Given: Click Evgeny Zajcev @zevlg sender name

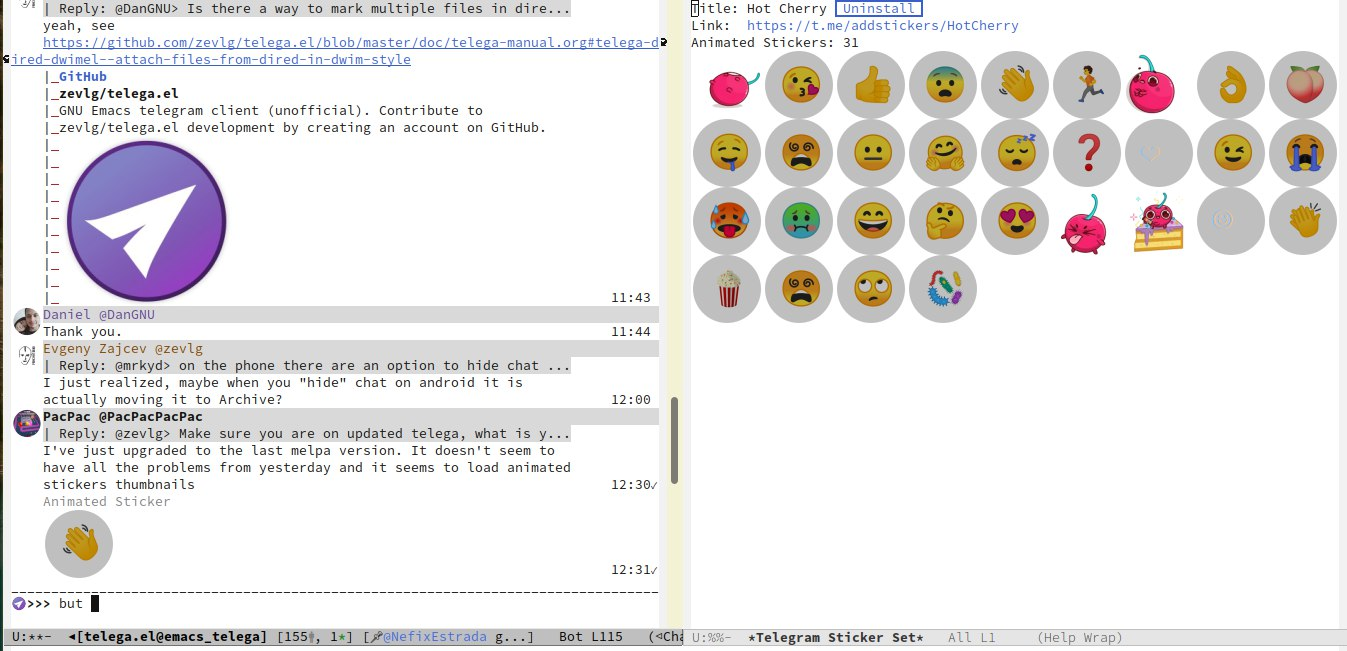Looking at the screenshot, I should click(123, 349).
